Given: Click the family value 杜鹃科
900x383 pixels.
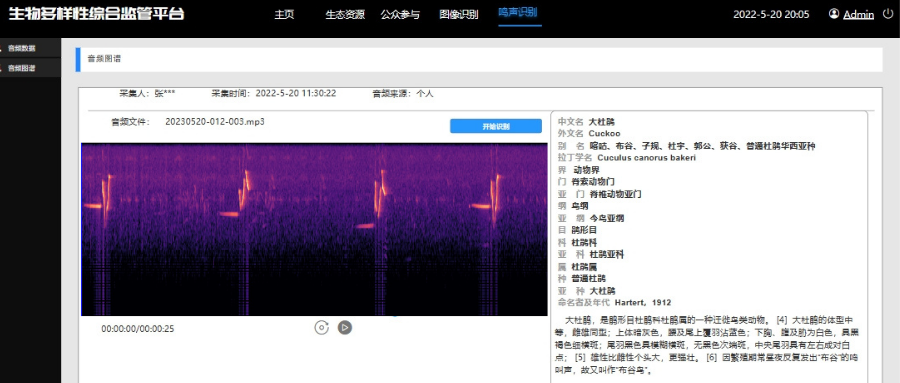Looking at the screenshot, I should [584, 242].
